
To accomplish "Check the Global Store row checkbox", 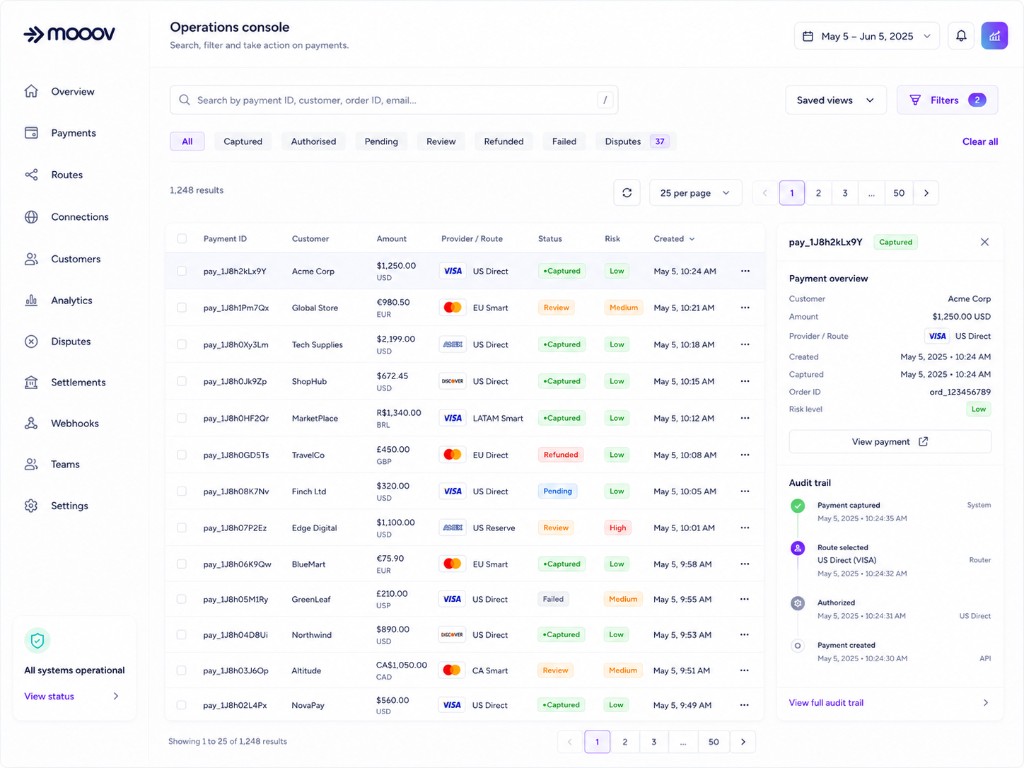I will 182,308.
